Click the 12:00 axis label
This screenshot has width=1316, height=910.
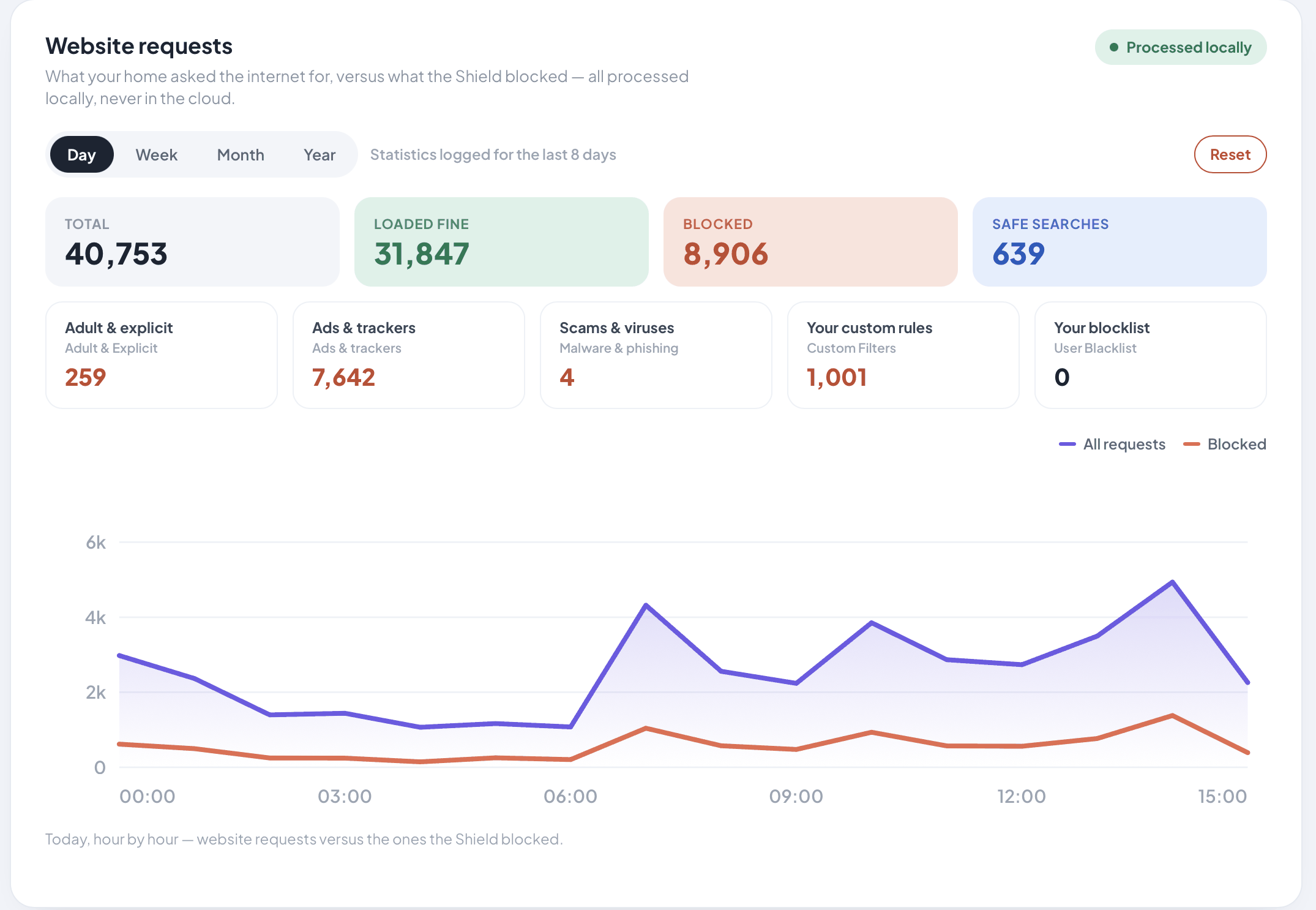point(1022,796)
